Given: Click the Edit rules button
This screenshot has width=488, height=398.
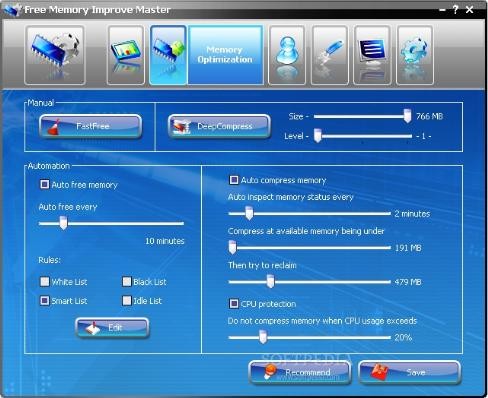Looking at the screenshot, I should (x=112, y=328).
